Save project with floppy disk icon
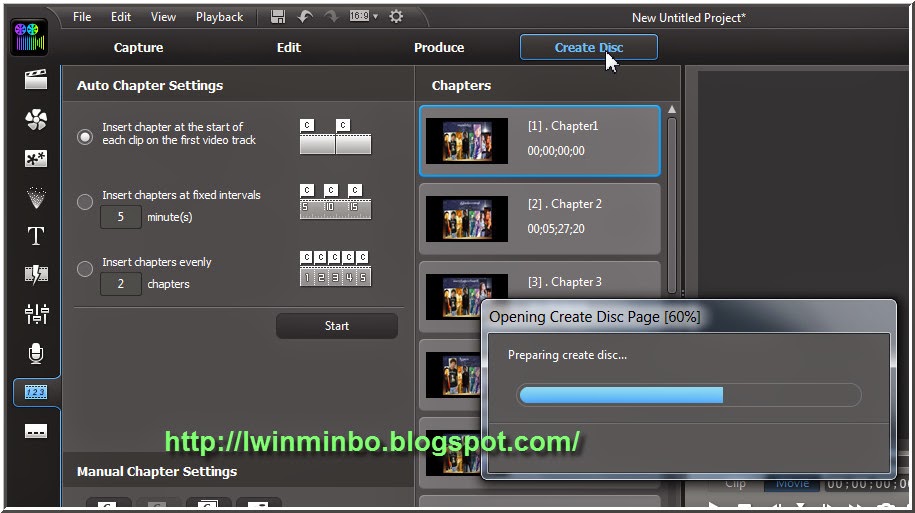 [278, 17]
